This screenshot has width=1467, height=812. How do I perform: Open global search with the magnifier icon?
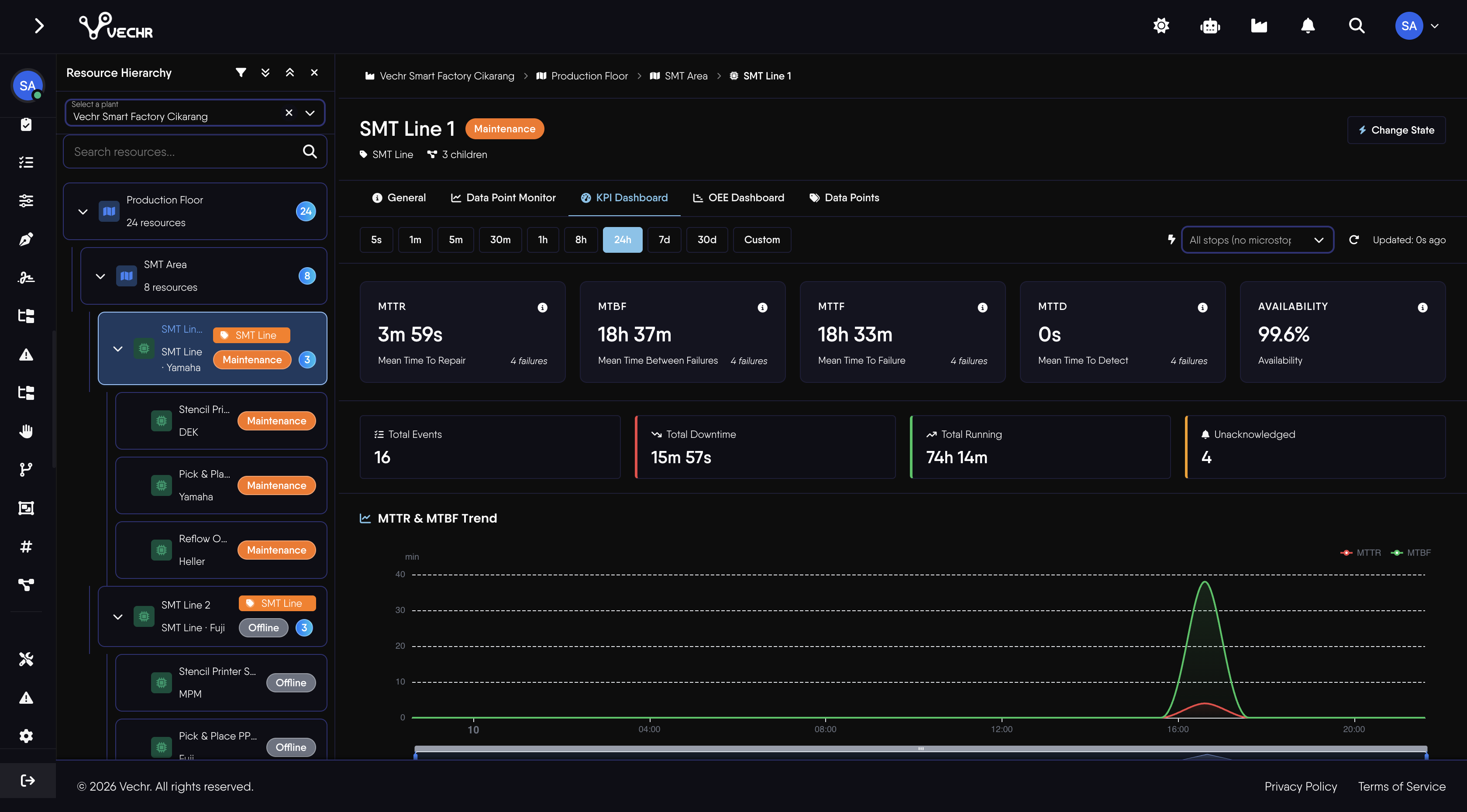click(x=1357, y=26)
